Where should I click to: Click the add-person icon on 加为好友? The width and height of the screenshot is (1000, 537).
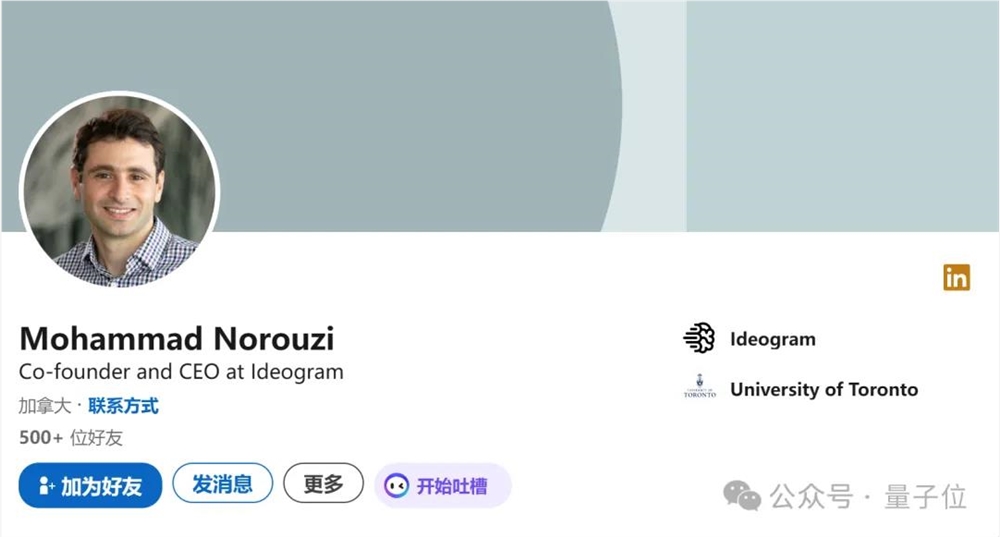(x=46, y=486)
